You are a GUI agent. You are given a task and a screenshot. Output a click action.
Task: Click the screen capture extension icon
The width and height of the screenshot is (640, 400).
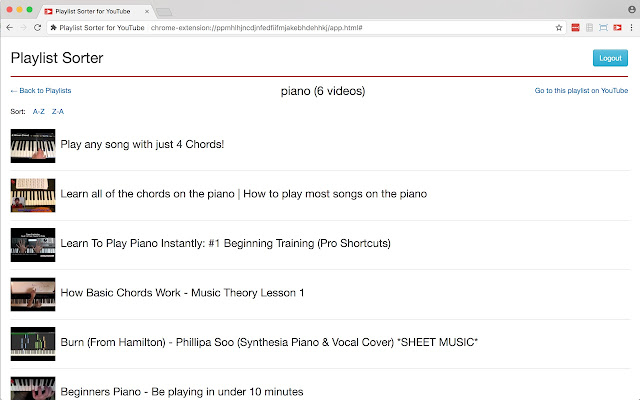(x=603, y=28)
